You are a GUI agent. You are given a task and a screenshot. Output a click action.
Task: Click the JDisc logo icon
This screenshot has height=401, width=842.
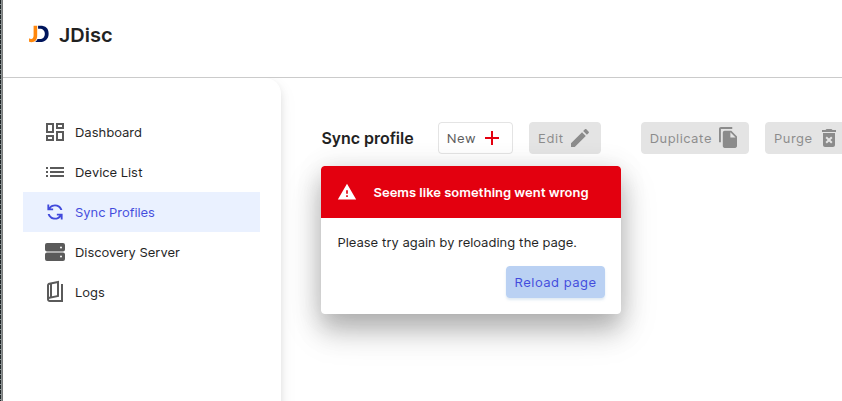click(x=39, y=35)
